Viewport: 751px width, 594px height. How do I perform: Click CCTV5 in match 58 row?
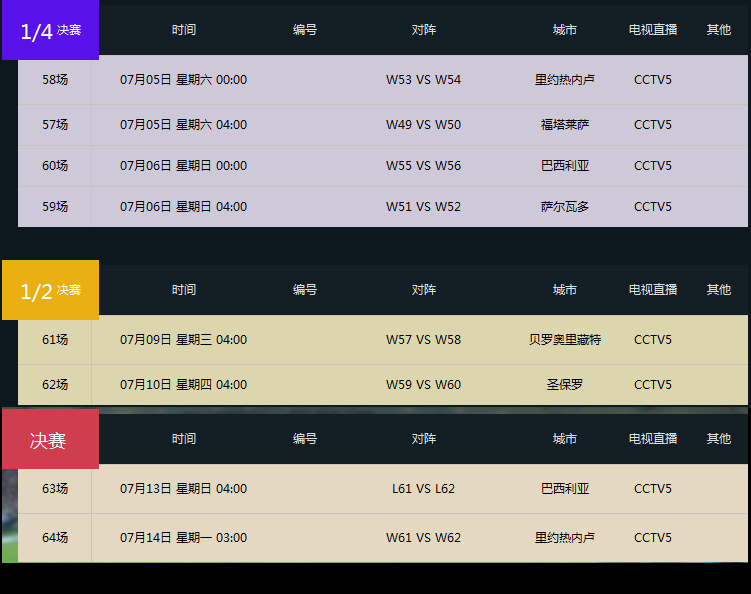click(653, 80)
